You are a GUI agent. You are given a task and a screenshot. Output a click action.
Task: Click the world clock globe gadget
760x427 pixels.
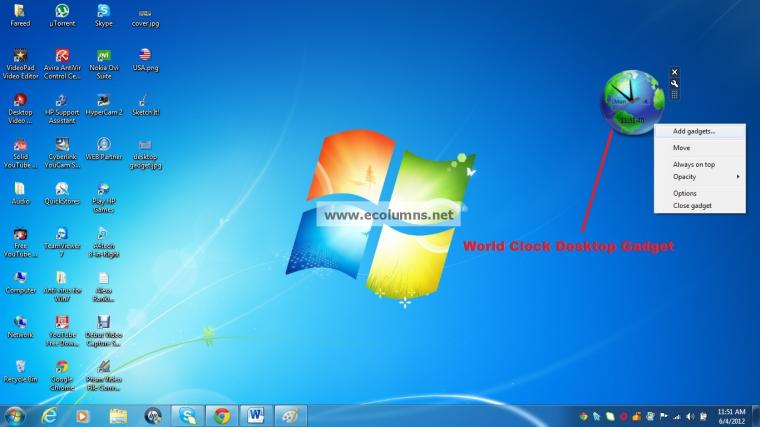pos(633,102)
